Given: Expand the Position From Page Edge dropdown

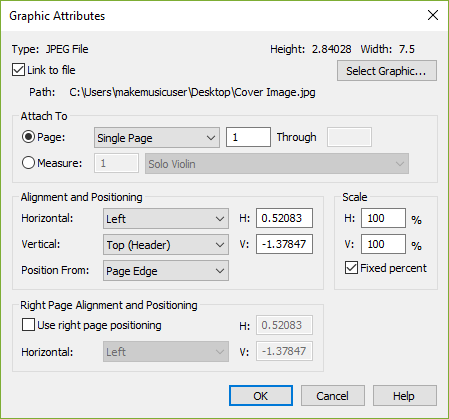Looking at the screenshot, I should tap(166, 271).
